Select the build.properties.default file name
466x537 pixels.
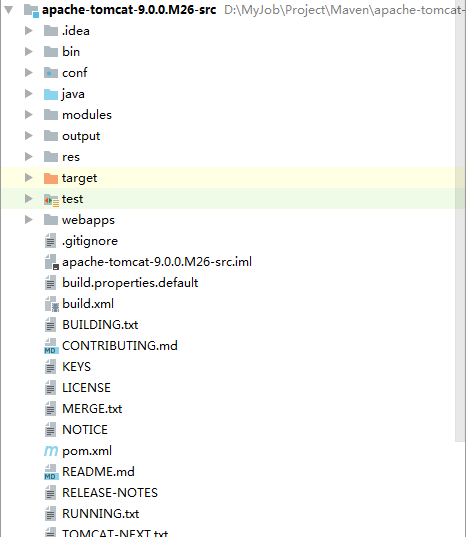(130, 283)
